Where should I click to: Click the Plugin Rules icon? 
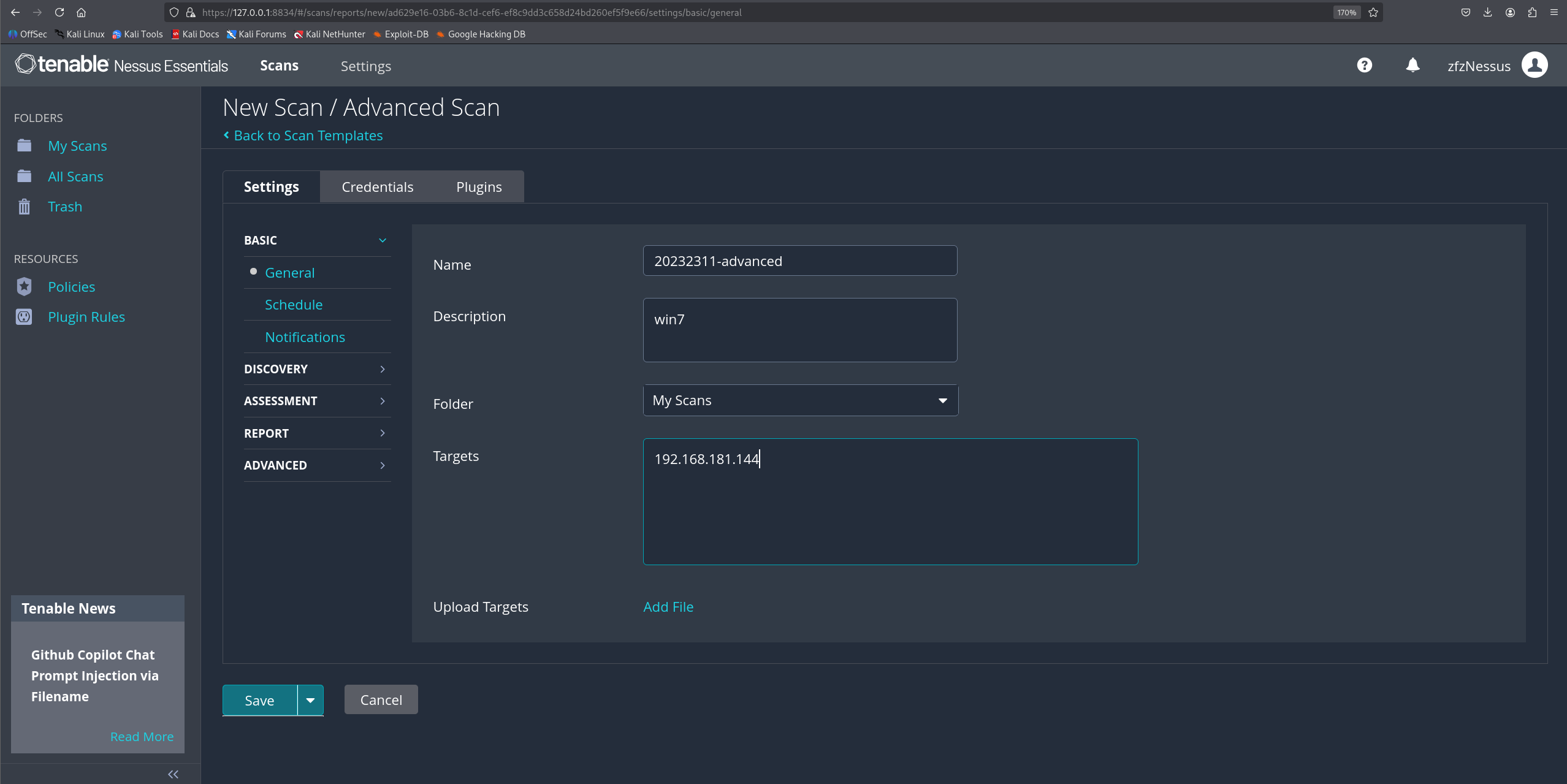24,317
